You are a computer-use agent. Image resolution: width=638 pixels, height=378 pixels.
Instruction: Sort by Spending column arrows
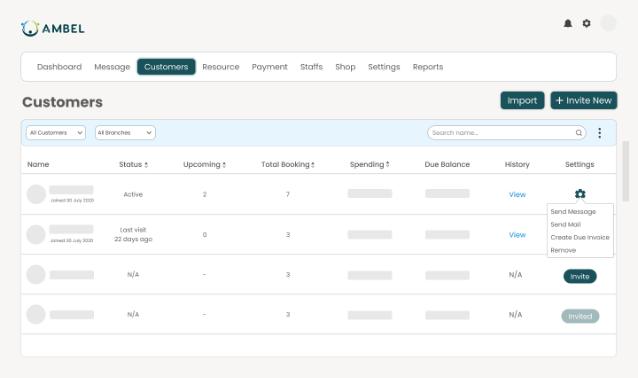pyautogui.click(x=387, y=164)
